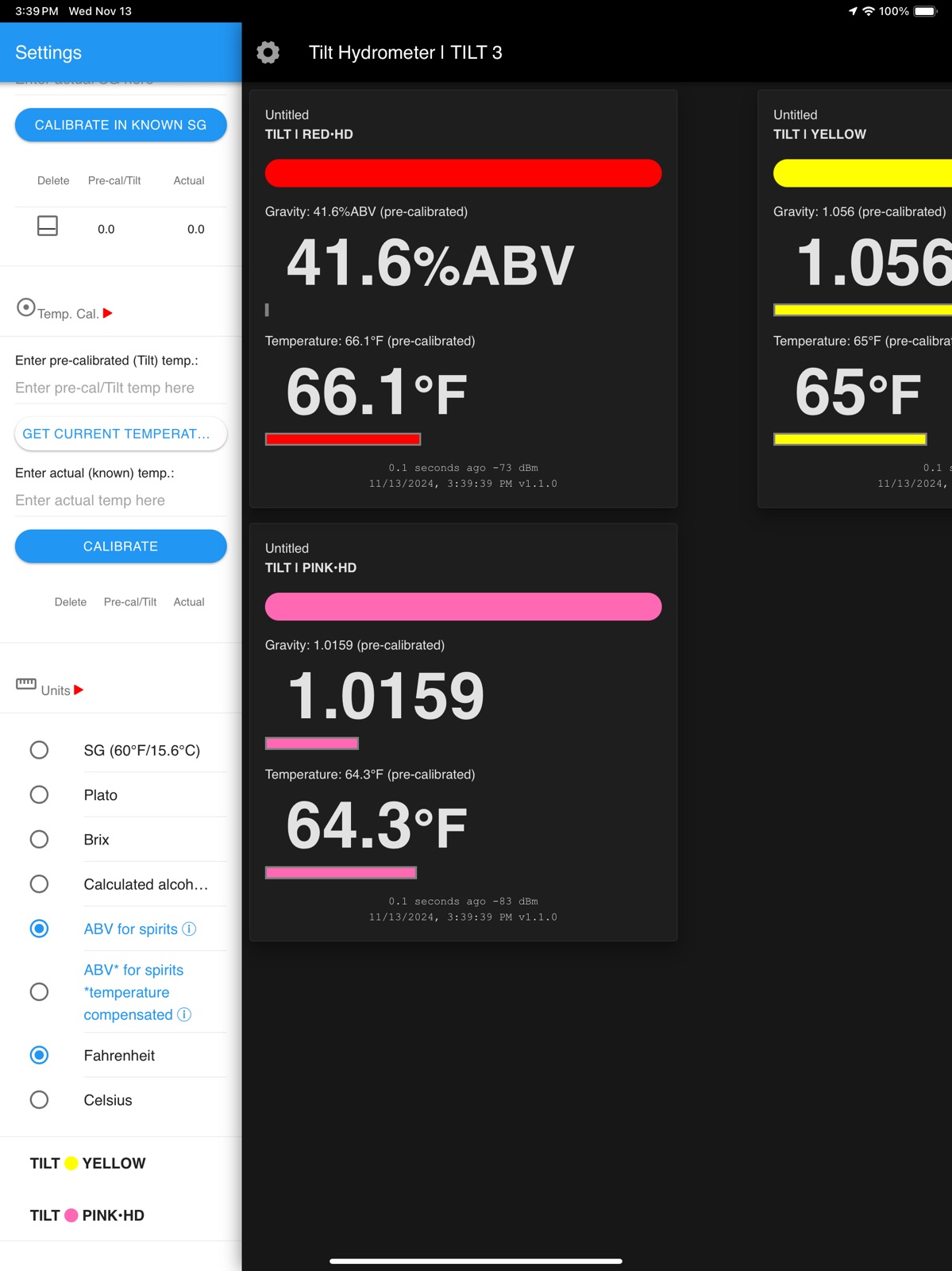This screenshot has height=1271, width=952.
Task: Click the temperature CALIBRATE button
Action: [x=121, y=547]
